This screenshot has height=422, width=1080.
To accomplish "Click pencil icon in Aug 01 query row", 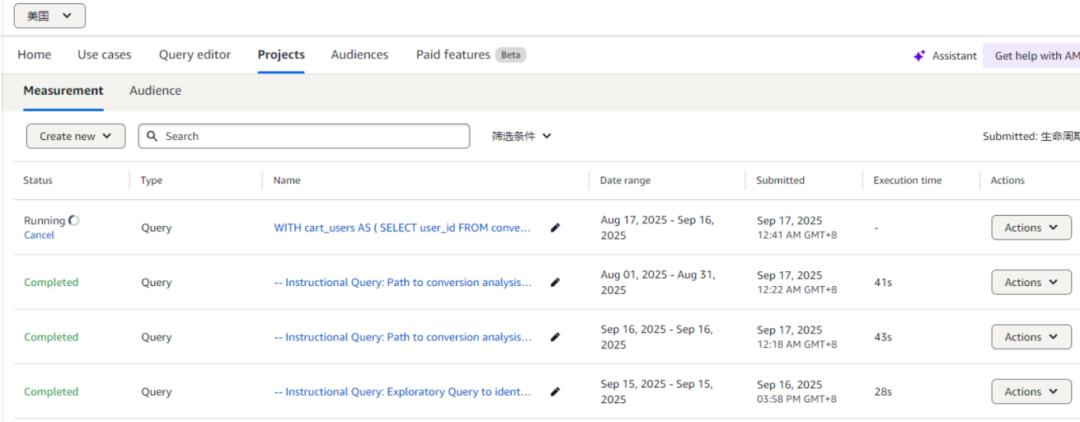I will click(555, 283).
